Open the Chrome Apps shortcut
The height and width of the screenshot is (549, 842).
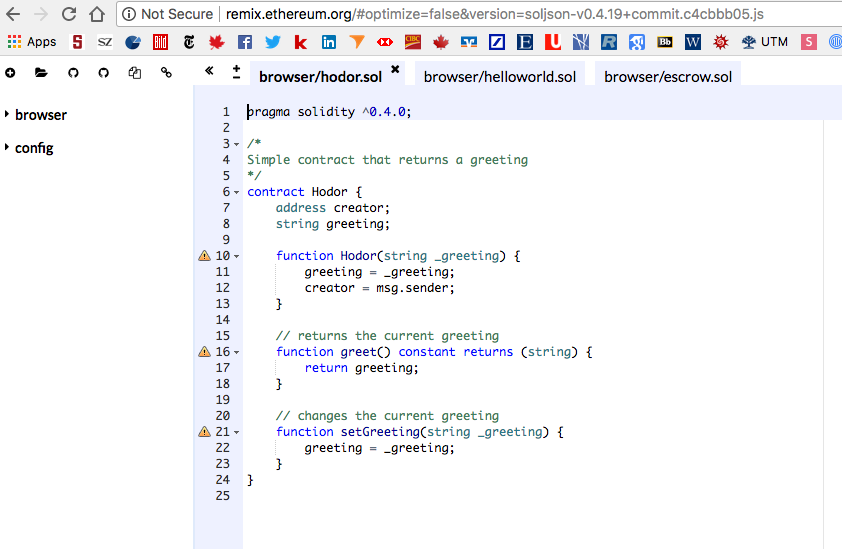point(32,42)
